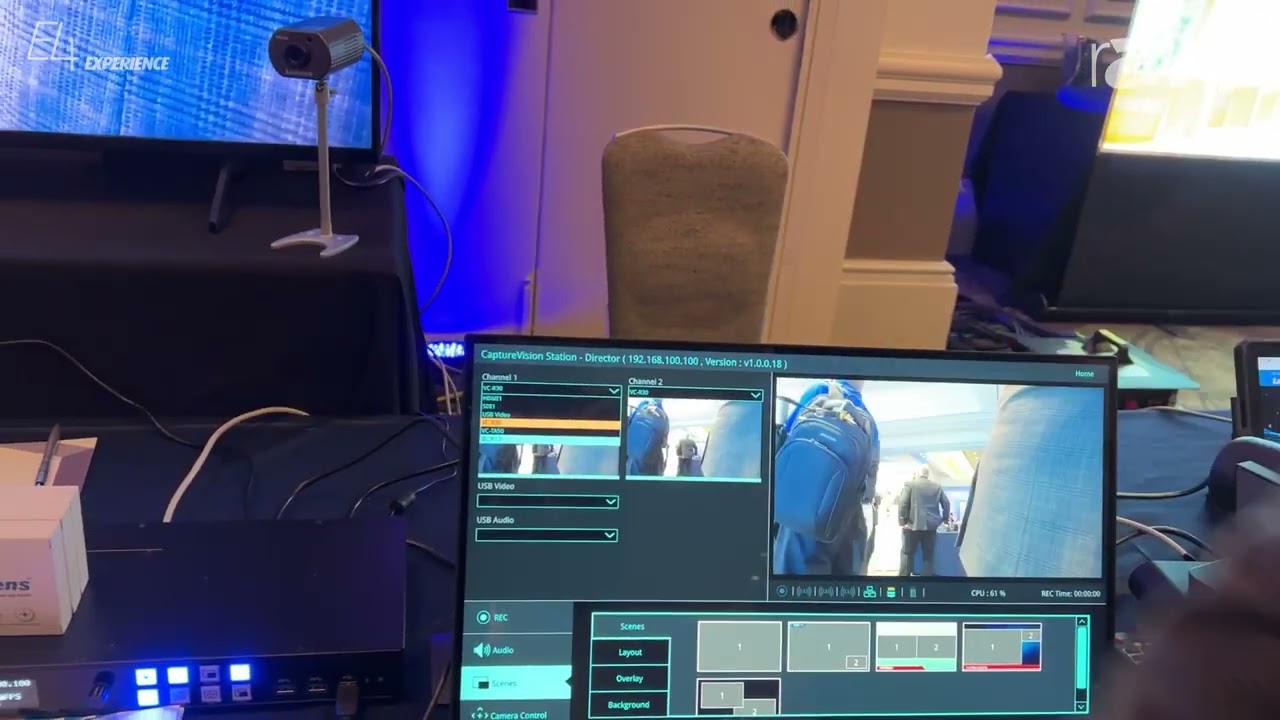Click the record circle icon under the preview
The width and height of the screenshot is (1280, 720).
782,591
